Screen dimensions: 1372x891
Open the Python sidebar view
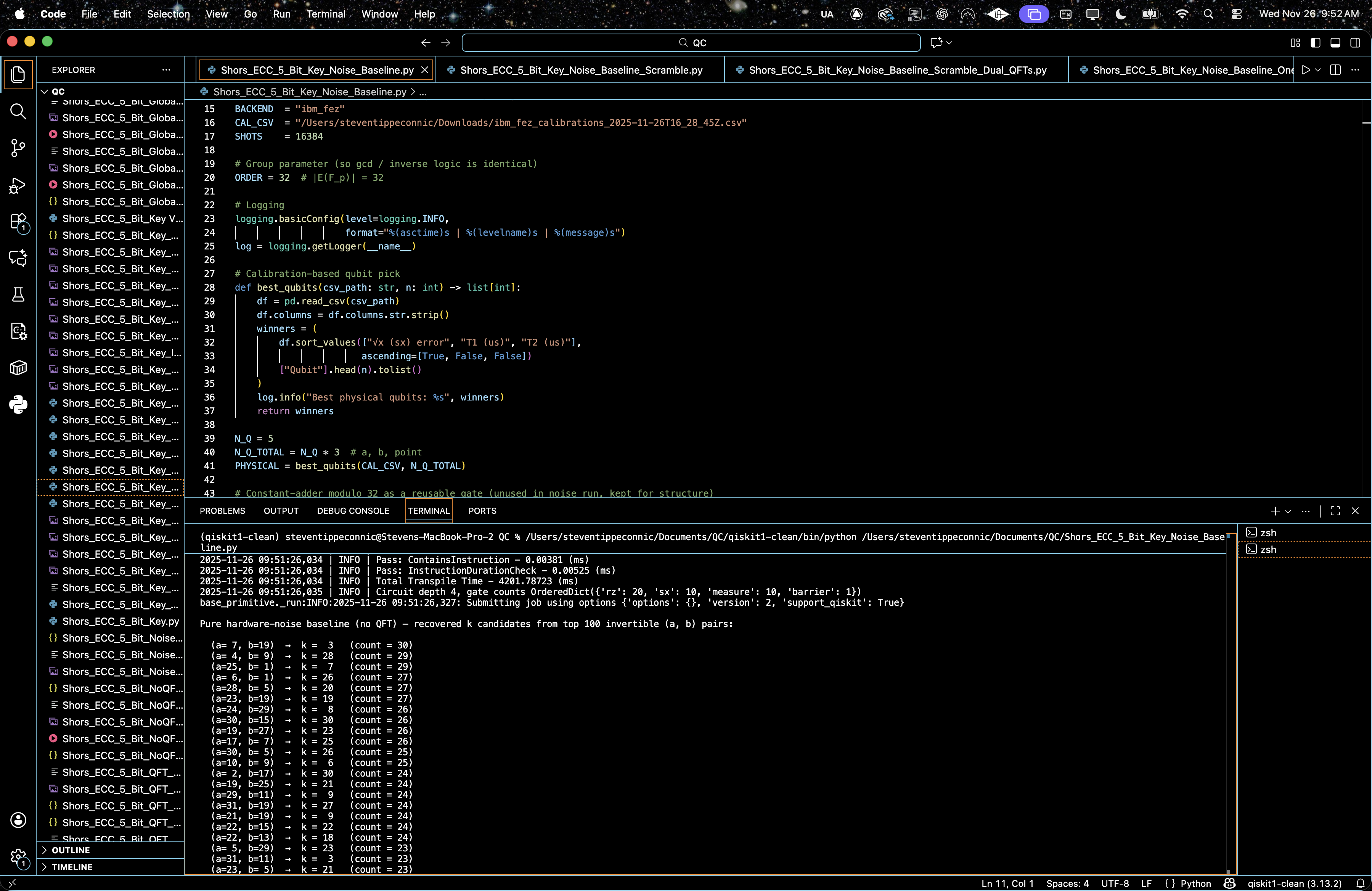coord(18,404)
